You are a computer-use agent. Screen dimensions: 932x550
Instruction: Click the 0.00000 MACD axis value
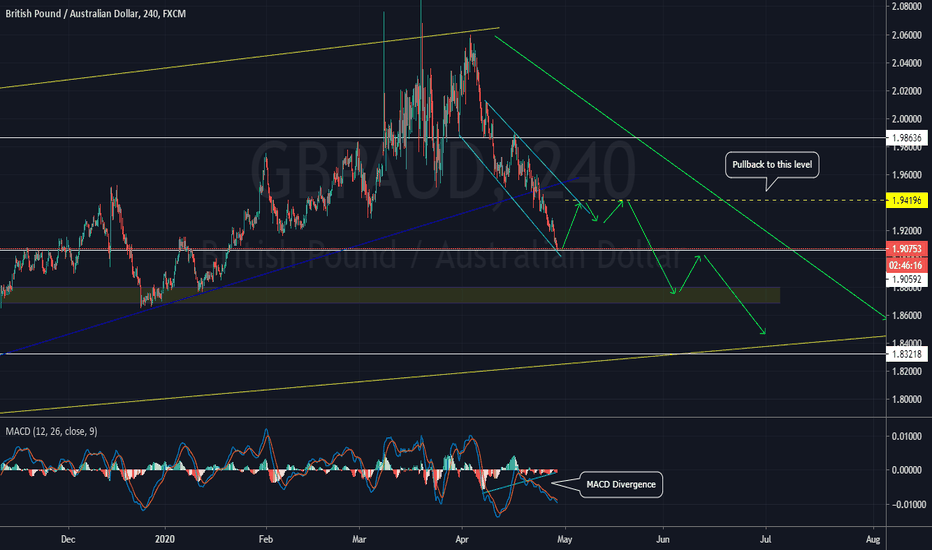pos(909,470)
